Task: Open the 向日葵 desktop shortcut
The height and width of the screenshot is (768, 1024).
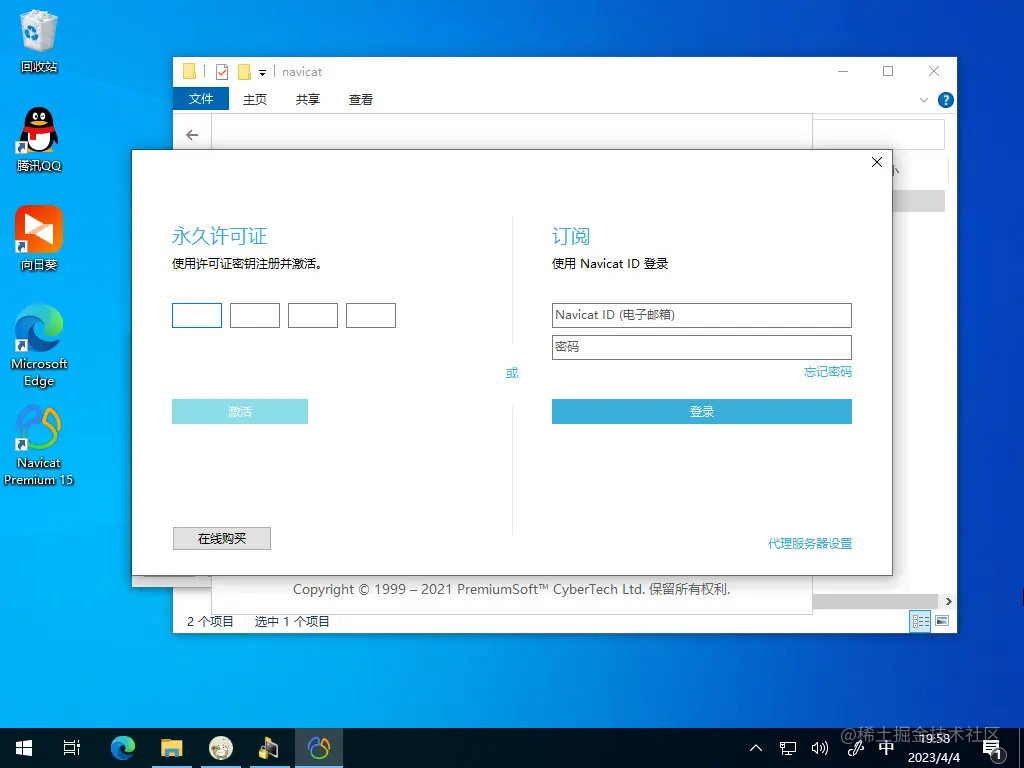Action: [x=39, y=238]
